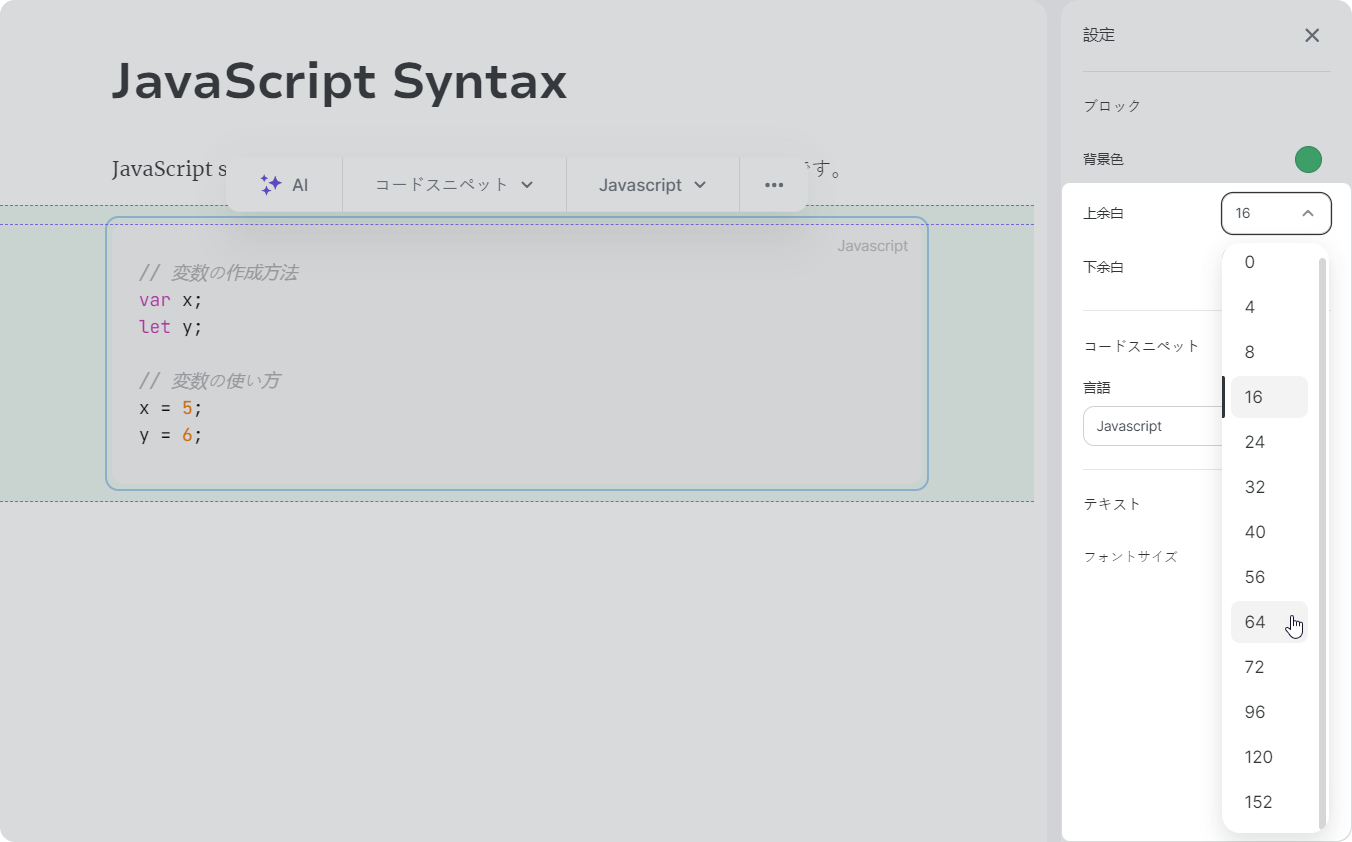Choose 24 from the padding options
This screenshot has height=842, width=1352.
(1269, 442)
